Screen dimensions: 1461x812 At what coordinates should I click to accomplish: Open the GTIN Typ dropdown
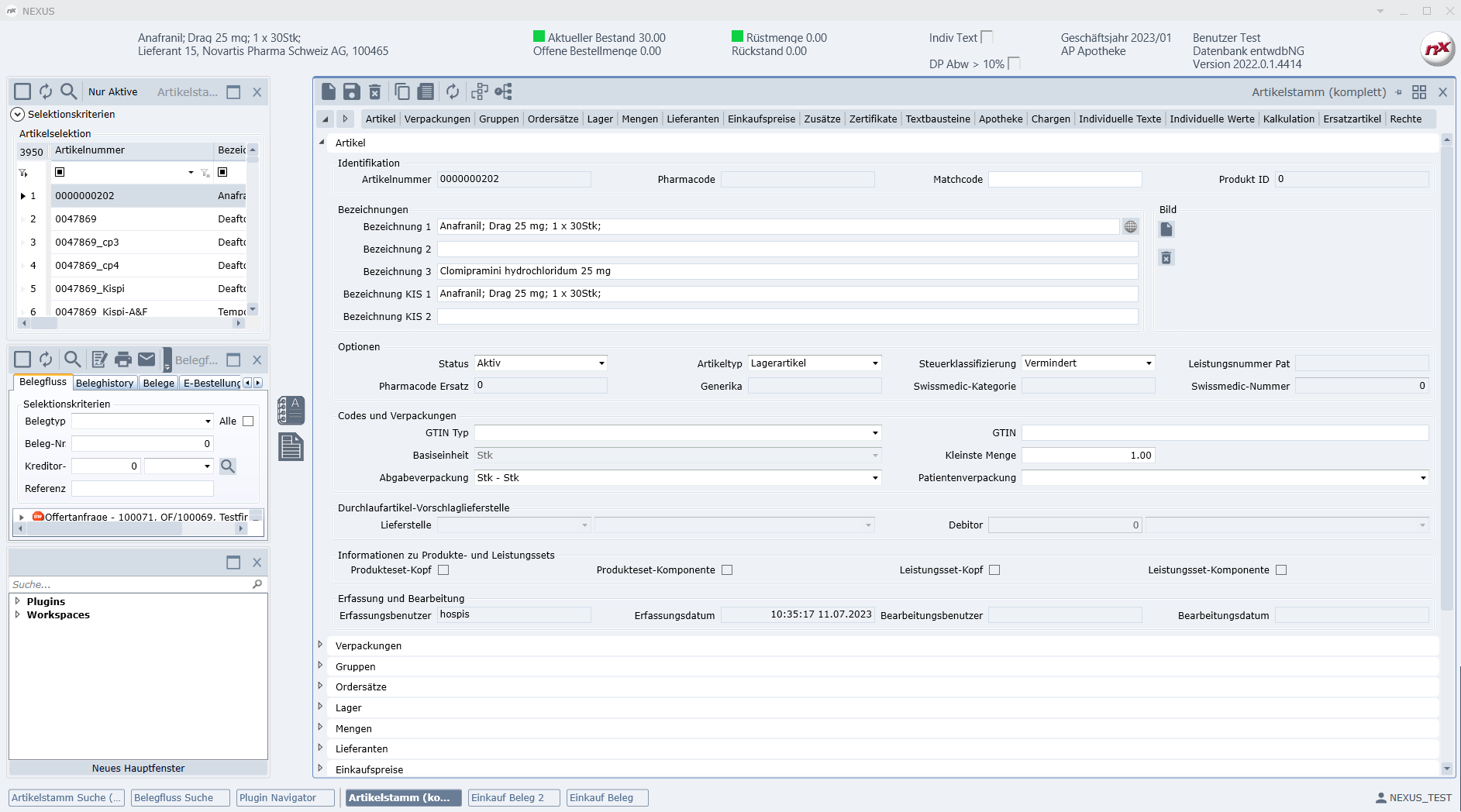[876, 433]
